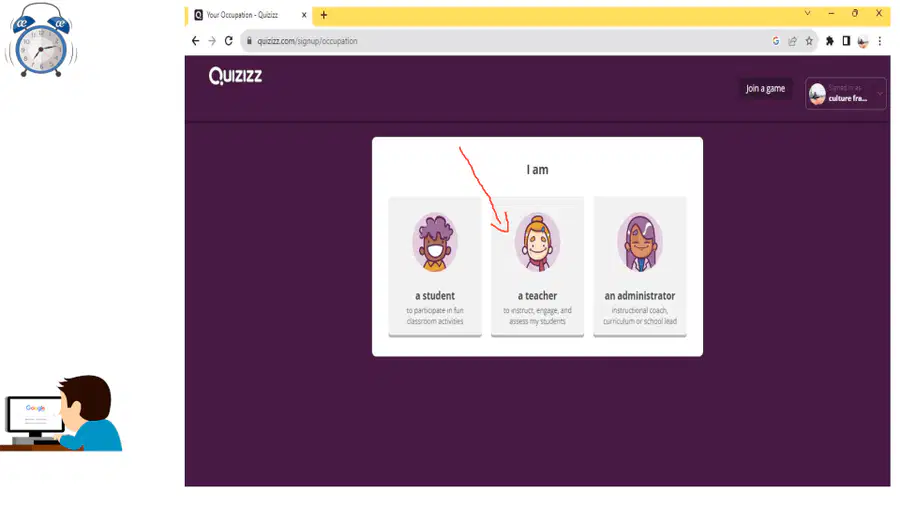Minimize the browser window
900x506 pixels.
point(831,13)
